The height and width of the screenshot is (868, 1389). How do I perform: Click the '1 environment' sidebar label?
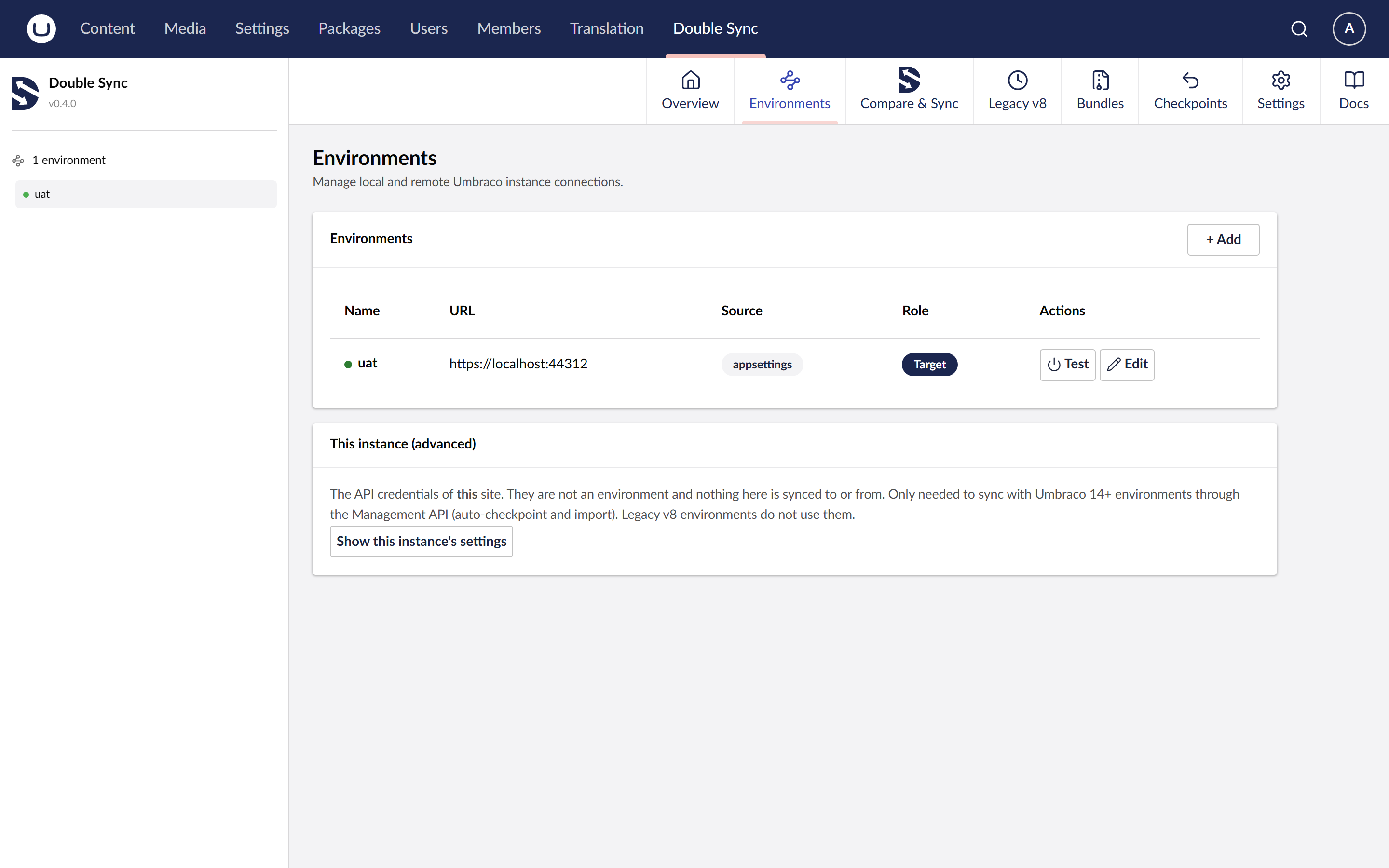pyautogui.click(x=69, y=160)
